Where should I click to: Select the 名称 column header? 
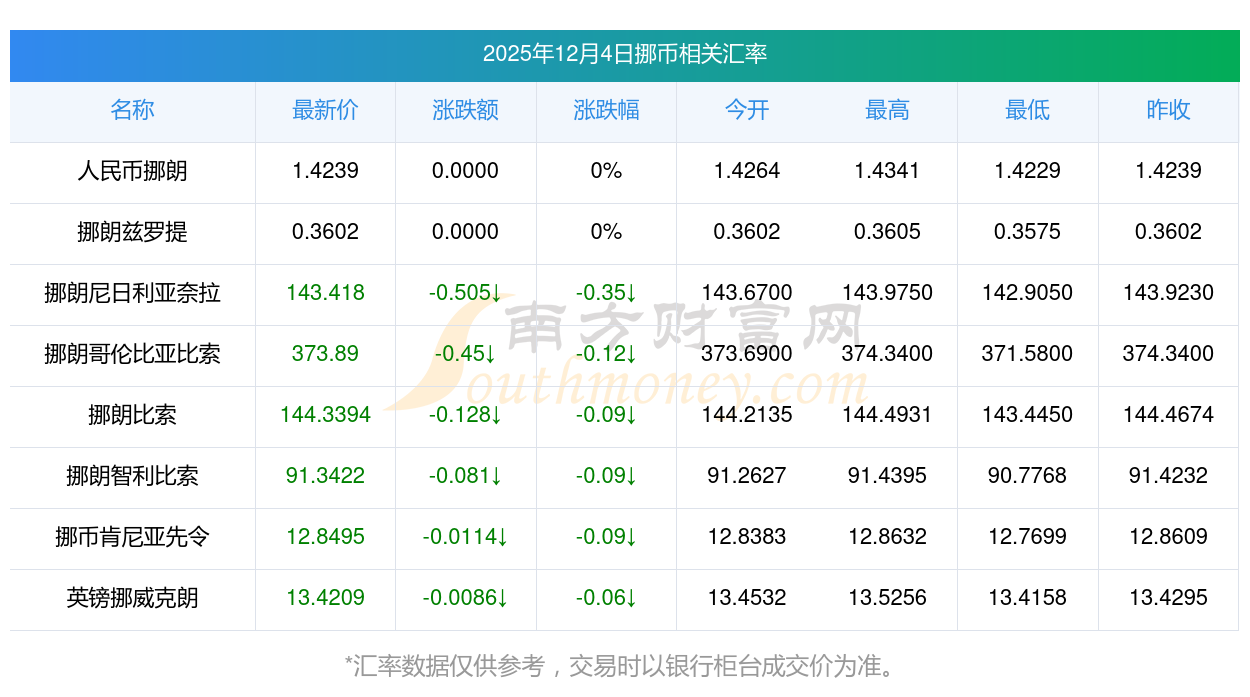132,110
